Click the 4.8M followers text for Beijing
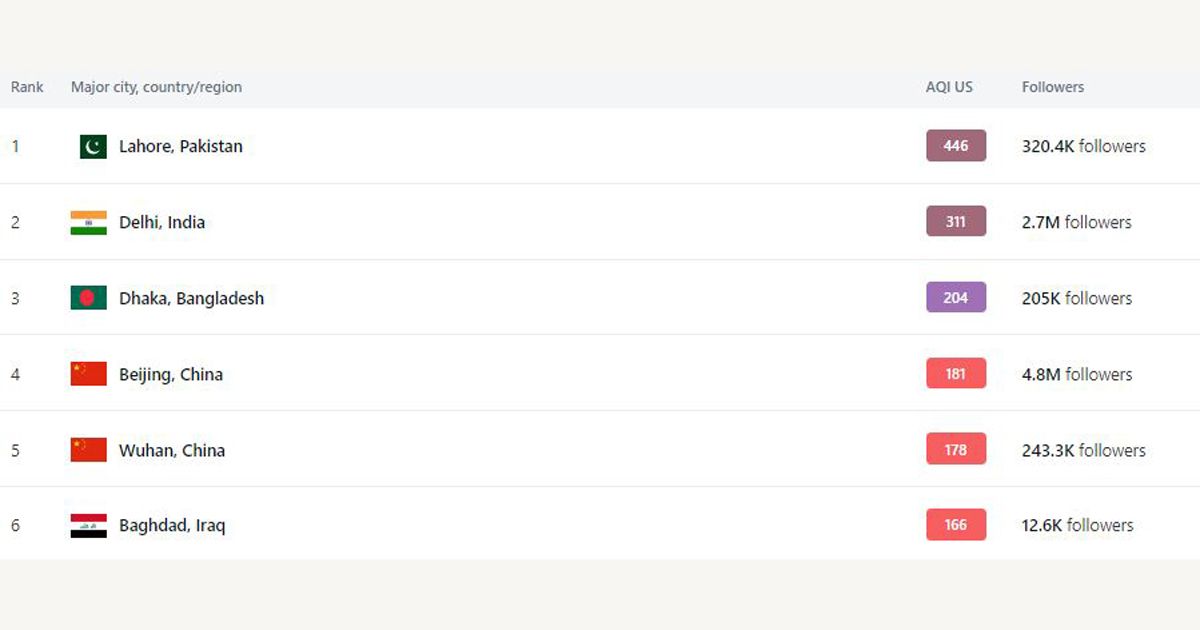1200x630 pixels. [1077, 374]
